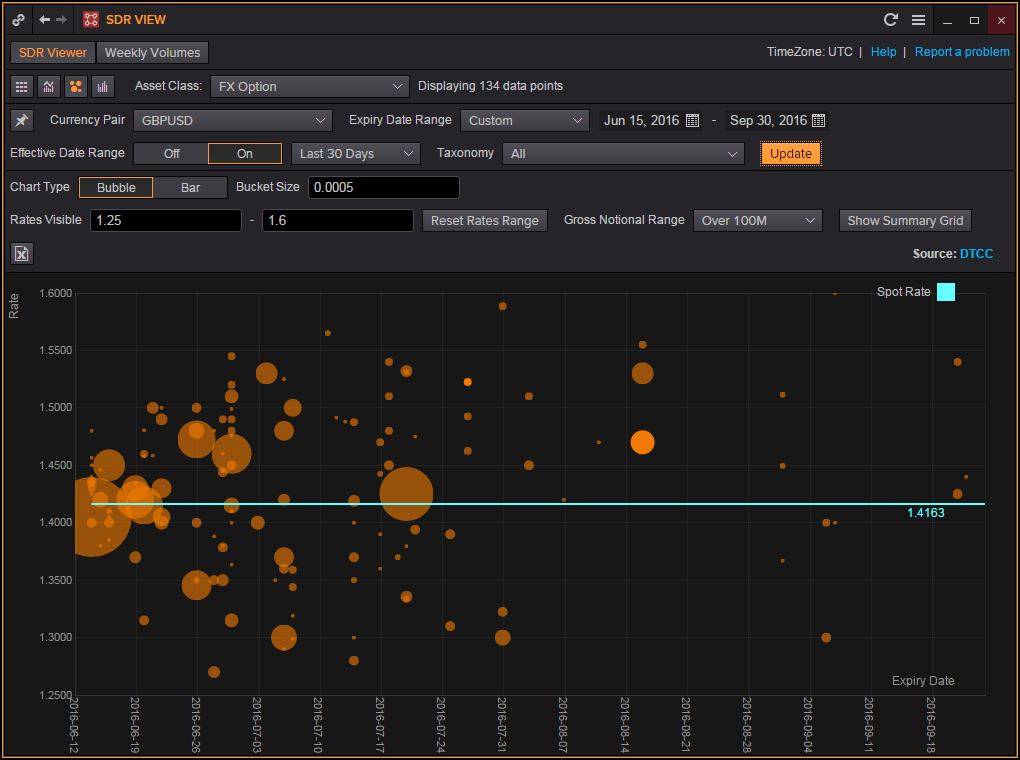Screen dimensions: 1020x760
Task: Click the Report a problem link
Action: pos(962,52)
